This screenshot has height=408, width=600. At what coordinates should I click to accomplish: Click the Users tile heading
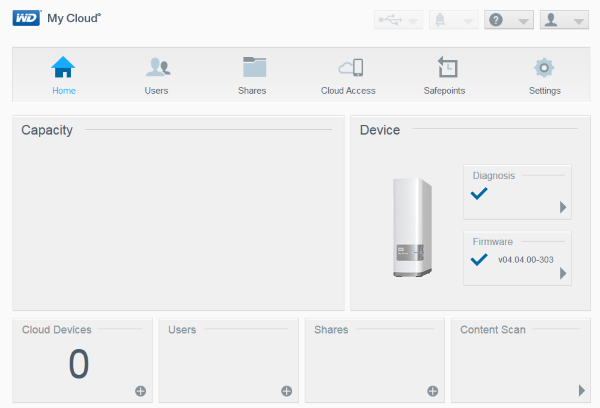tap(182, 330)
